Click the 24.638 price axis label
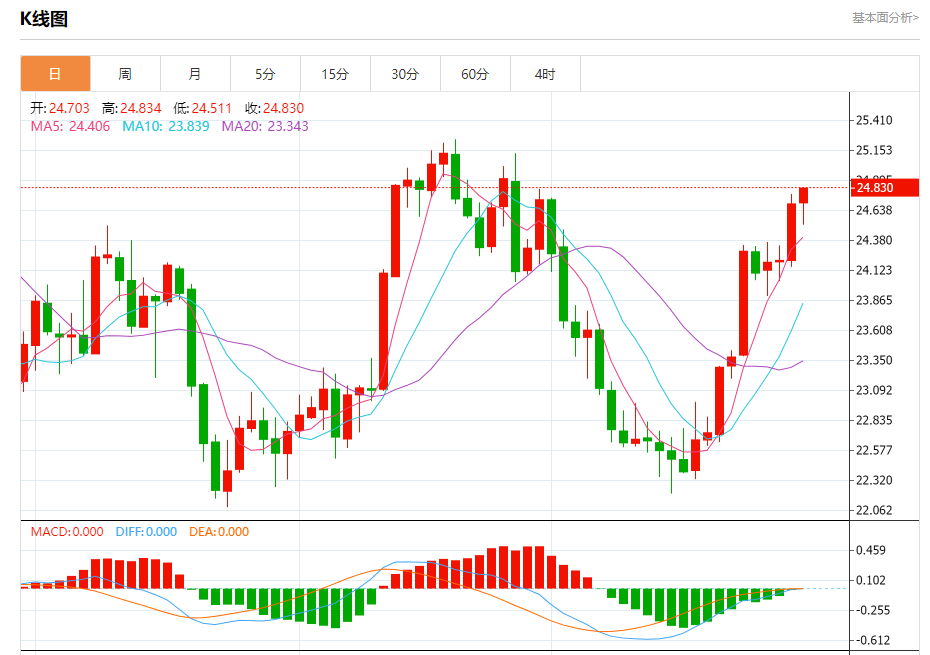Viewport: 930px width, 655px height. 874,210
